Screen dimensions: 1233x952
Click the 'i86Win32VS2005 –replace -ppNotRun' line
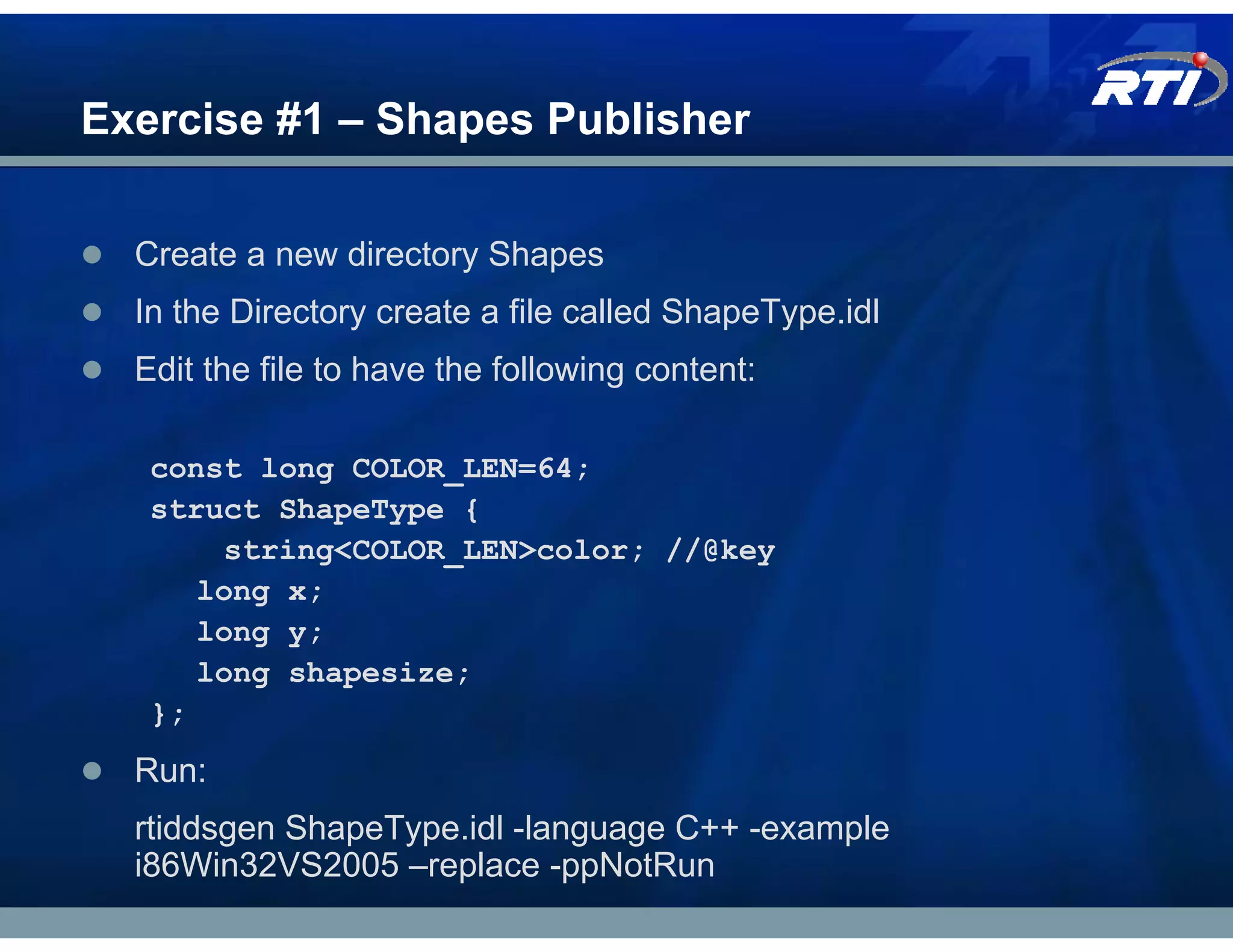pos(424,865)
